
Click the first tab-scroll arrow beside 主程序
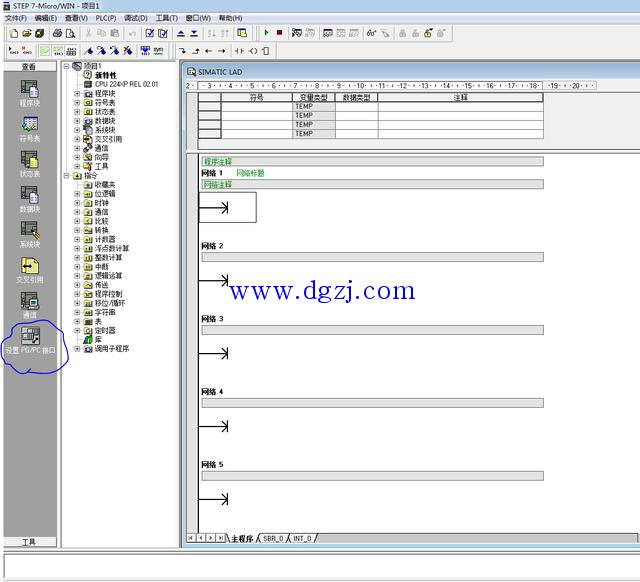pos(191,538)
